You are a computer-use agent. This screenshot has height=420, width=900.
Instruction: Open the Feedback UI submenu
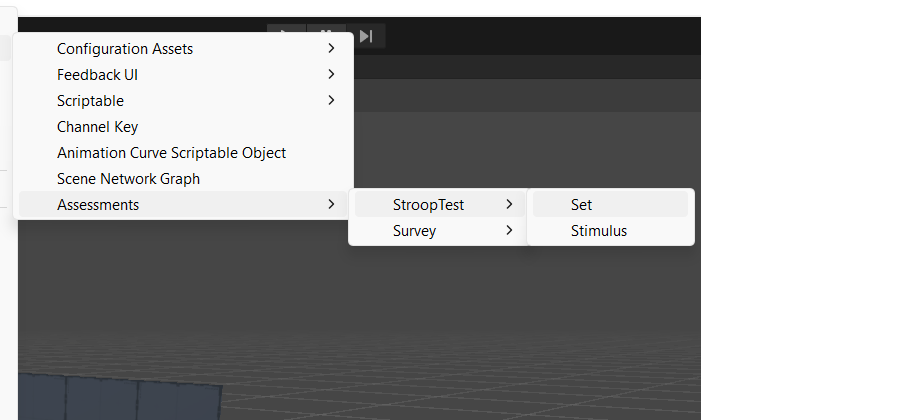[x=183, y=75]
